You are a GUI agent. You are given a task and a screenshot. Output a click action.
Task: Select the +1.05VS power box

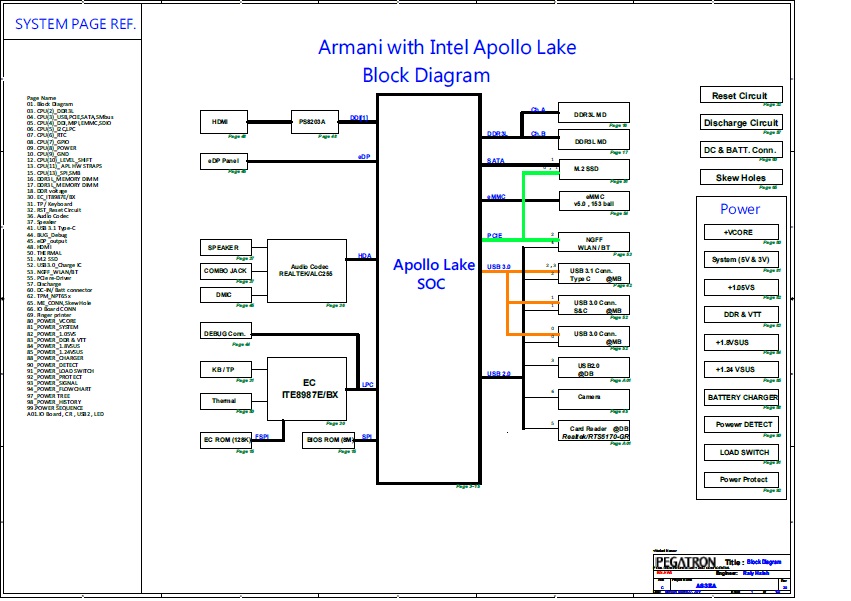tap(741, 287)
